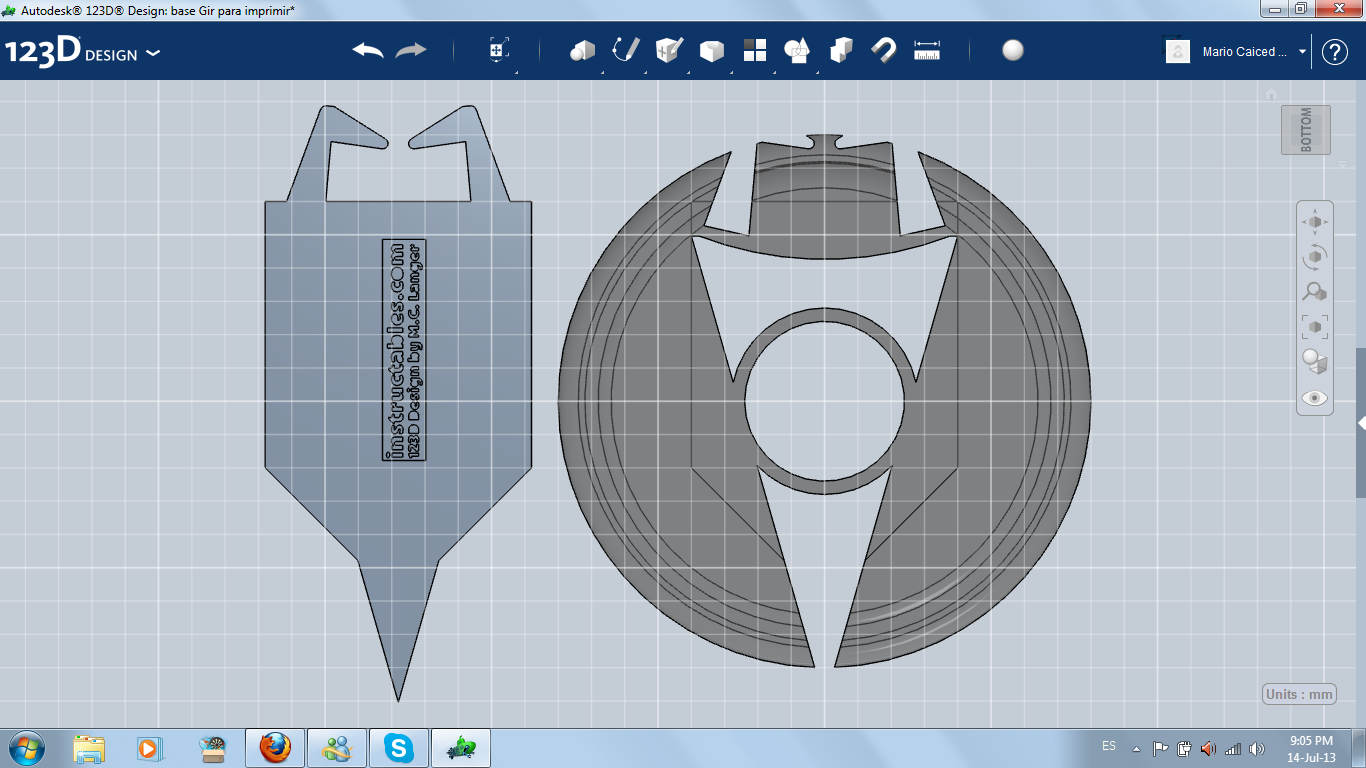Open the network signal tray icon
The image size is (1366, 768).
pos(1233,748)
